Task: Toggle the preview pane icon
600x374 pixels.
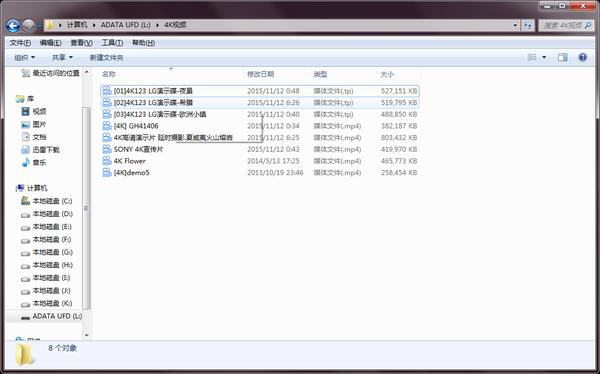Action: pos(562,57)
